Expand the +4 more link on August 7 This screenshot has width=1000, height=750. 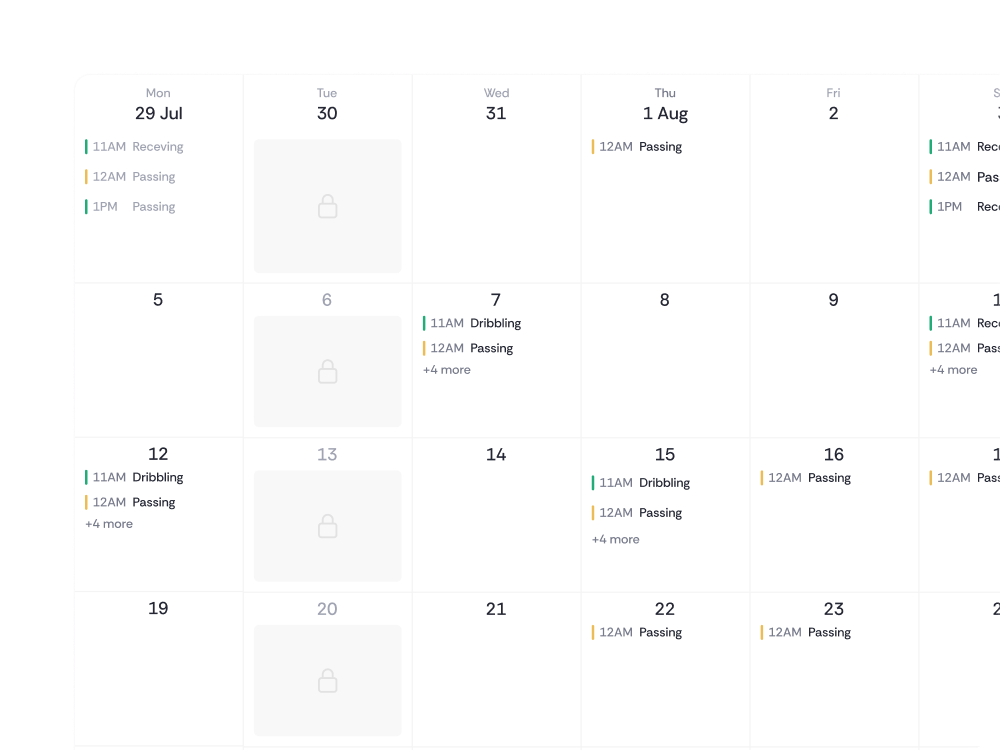click(447, 369)
